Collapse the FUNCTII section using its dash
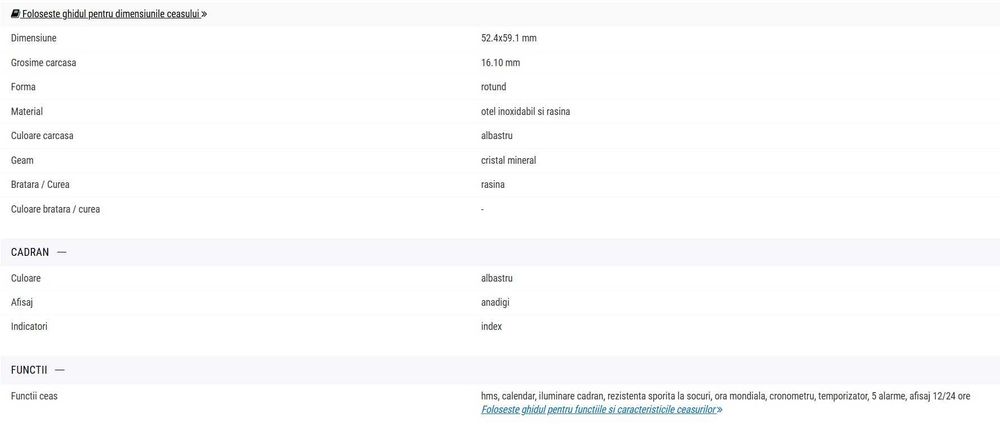 click(x=60, y=370)
